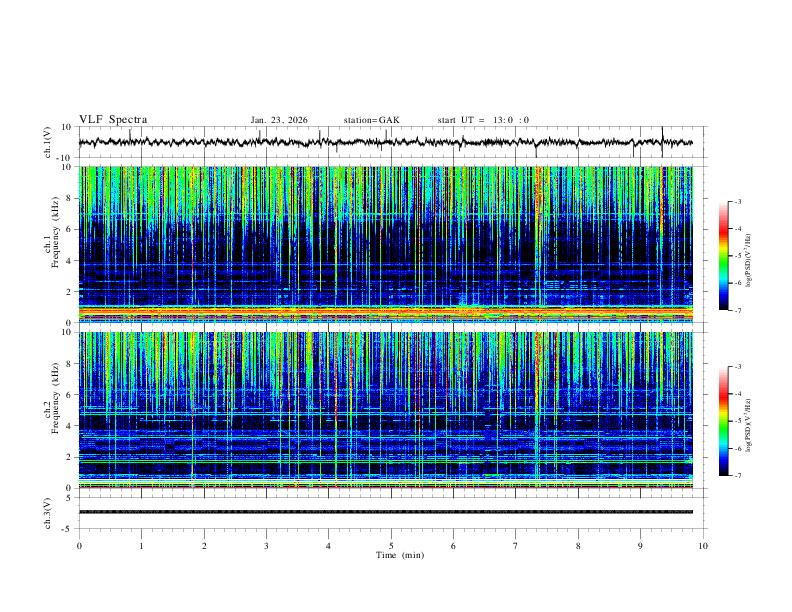Click the Jan. 23, 2026 date label
Screen dimensions: 792x612
click(x=279, y=120)
